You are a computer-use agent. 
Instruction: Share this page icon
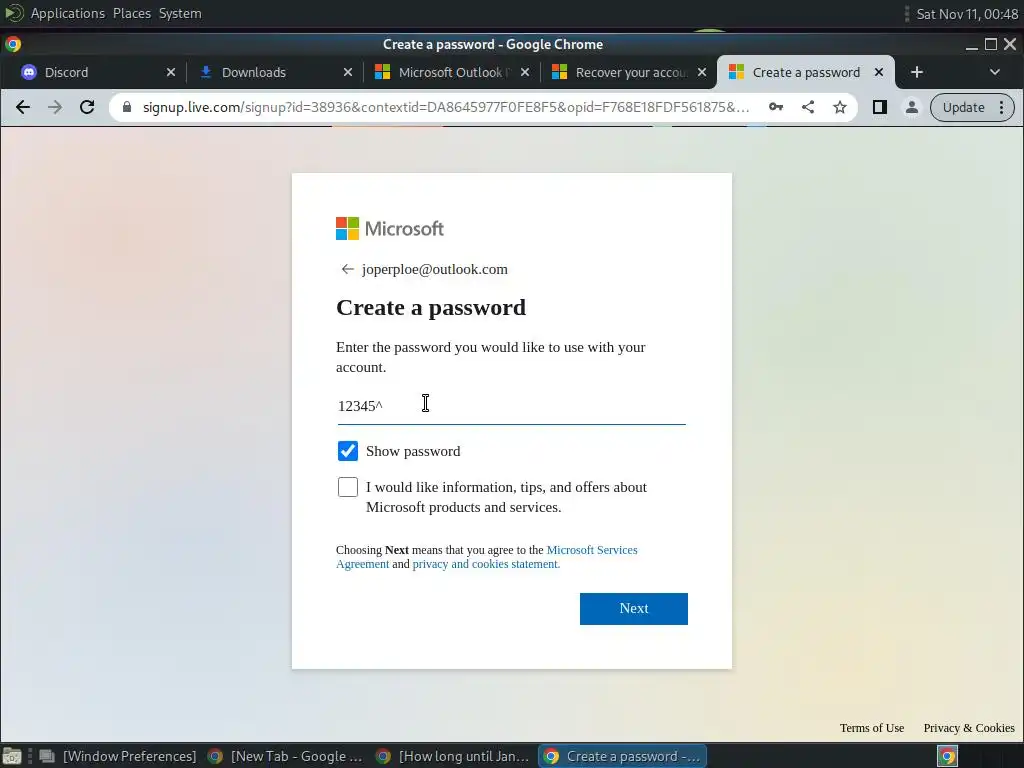click(x=808, y=107)
